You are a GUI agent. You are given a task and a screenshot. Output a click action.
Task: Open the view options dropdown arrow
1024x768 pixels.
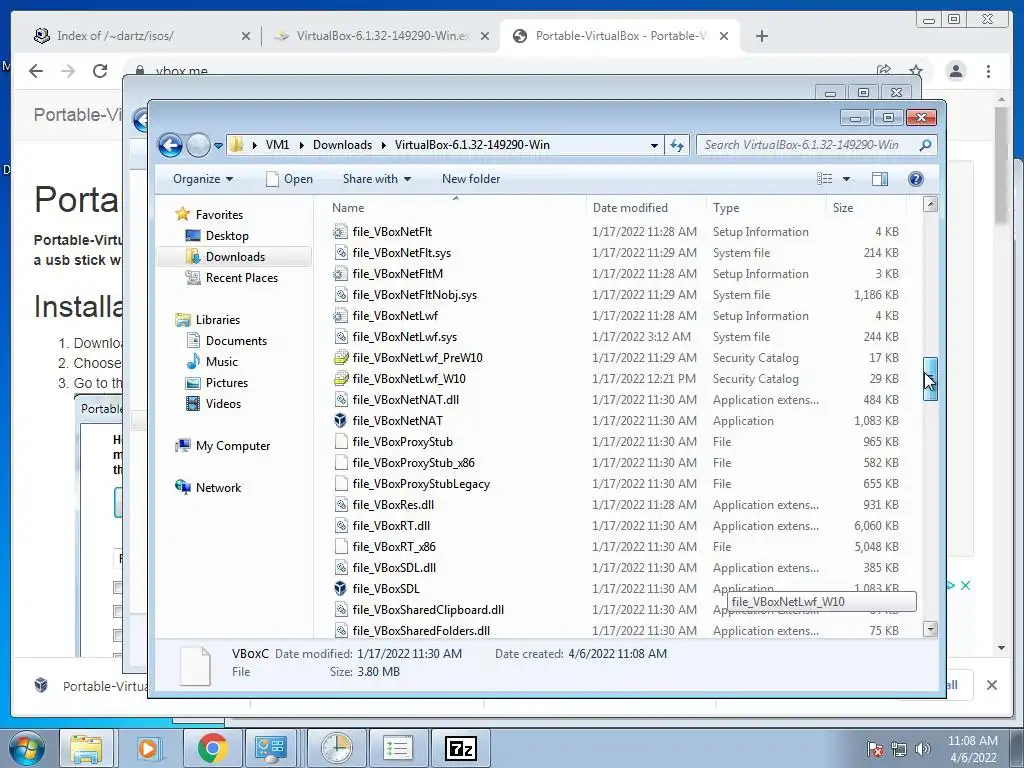pos(846,179)
